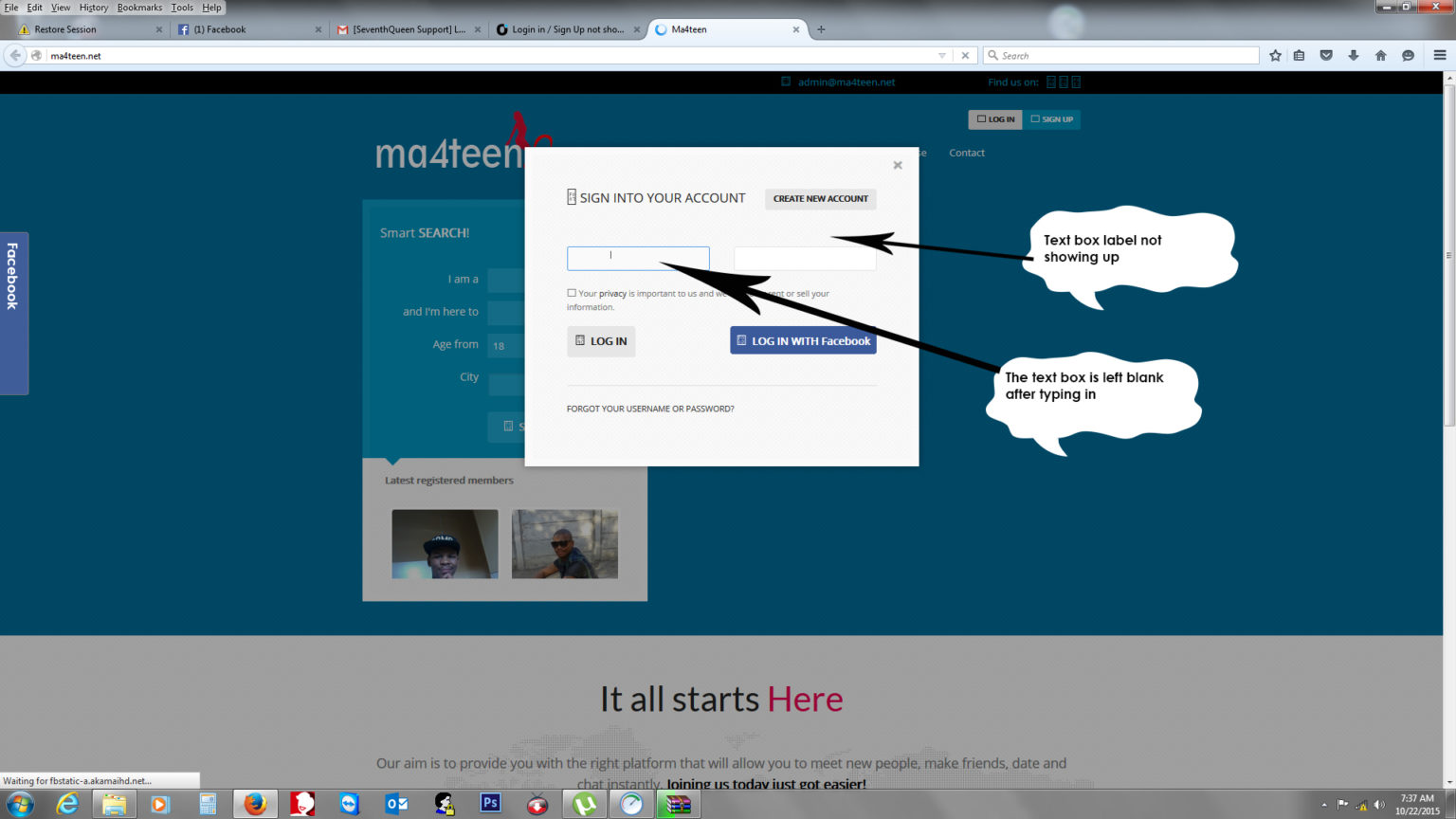Show hidden system tray icons arrow
The width and height of the screenshot is (1456, 819).
1324,805
